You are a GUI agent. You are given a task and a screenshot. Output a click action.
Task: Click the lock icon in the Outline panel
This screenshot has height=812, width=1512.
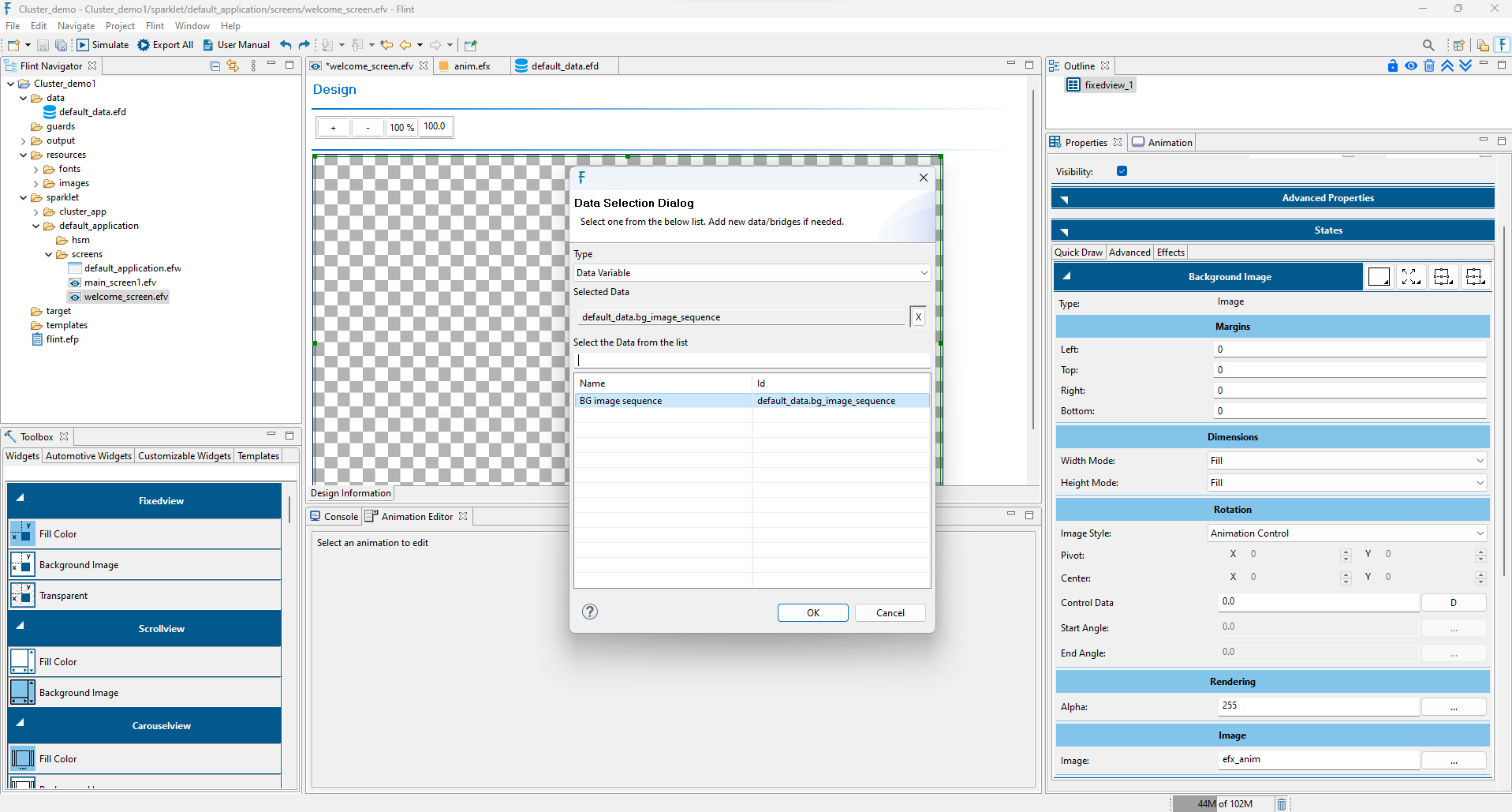point(1392,66)
